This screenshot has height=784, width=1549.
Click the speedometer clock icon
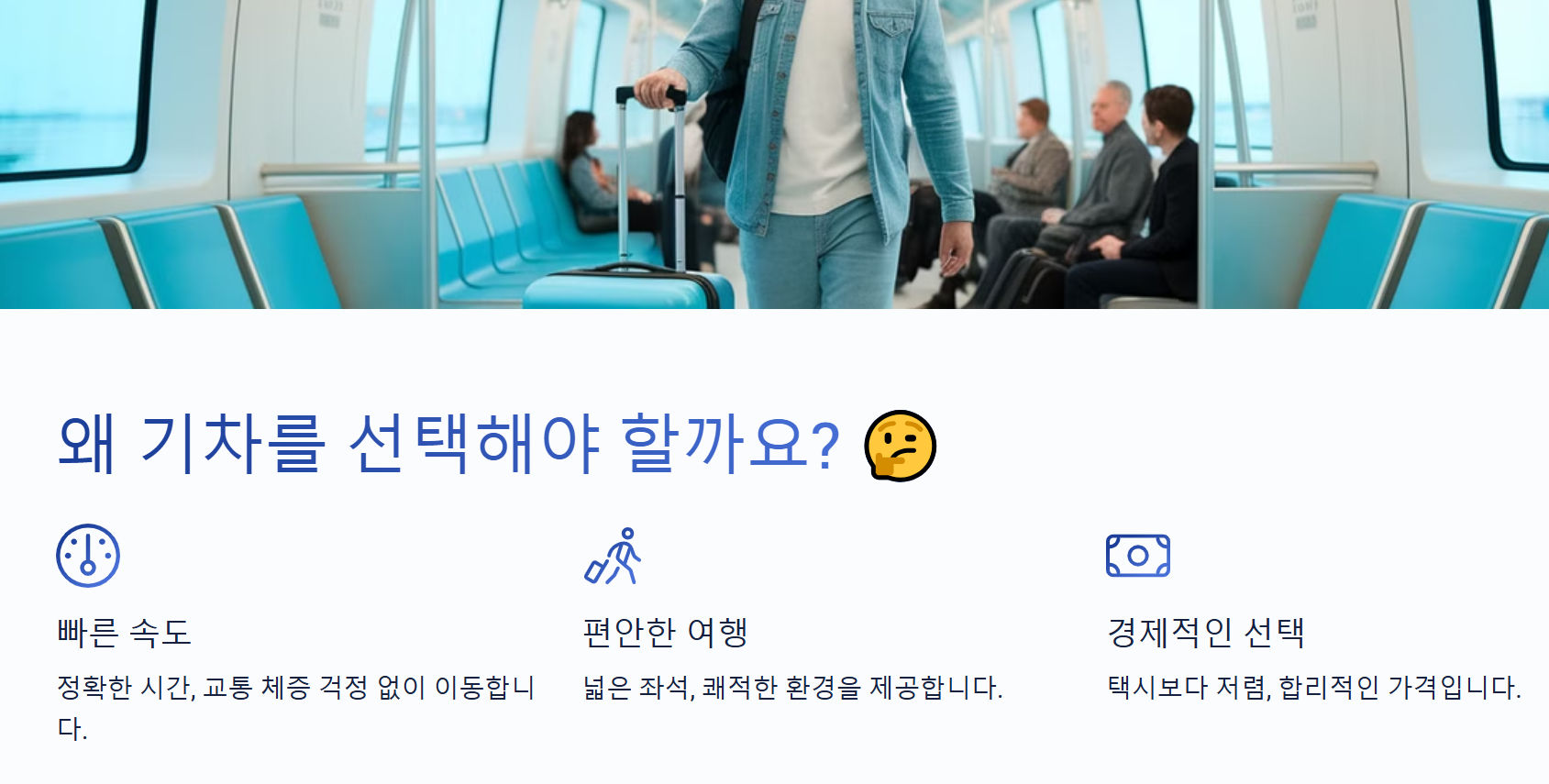click(88, 556)
